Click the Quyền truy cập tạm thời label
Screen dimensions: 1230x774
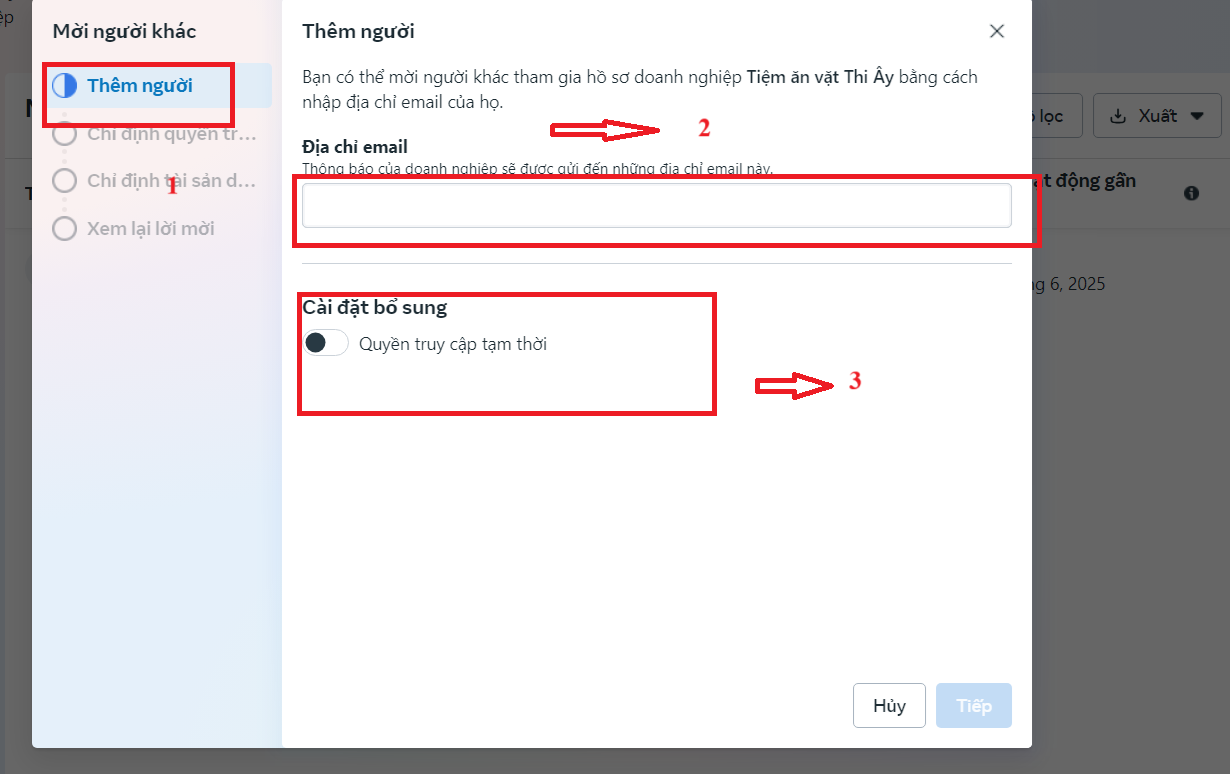click(x=453, y=344)
